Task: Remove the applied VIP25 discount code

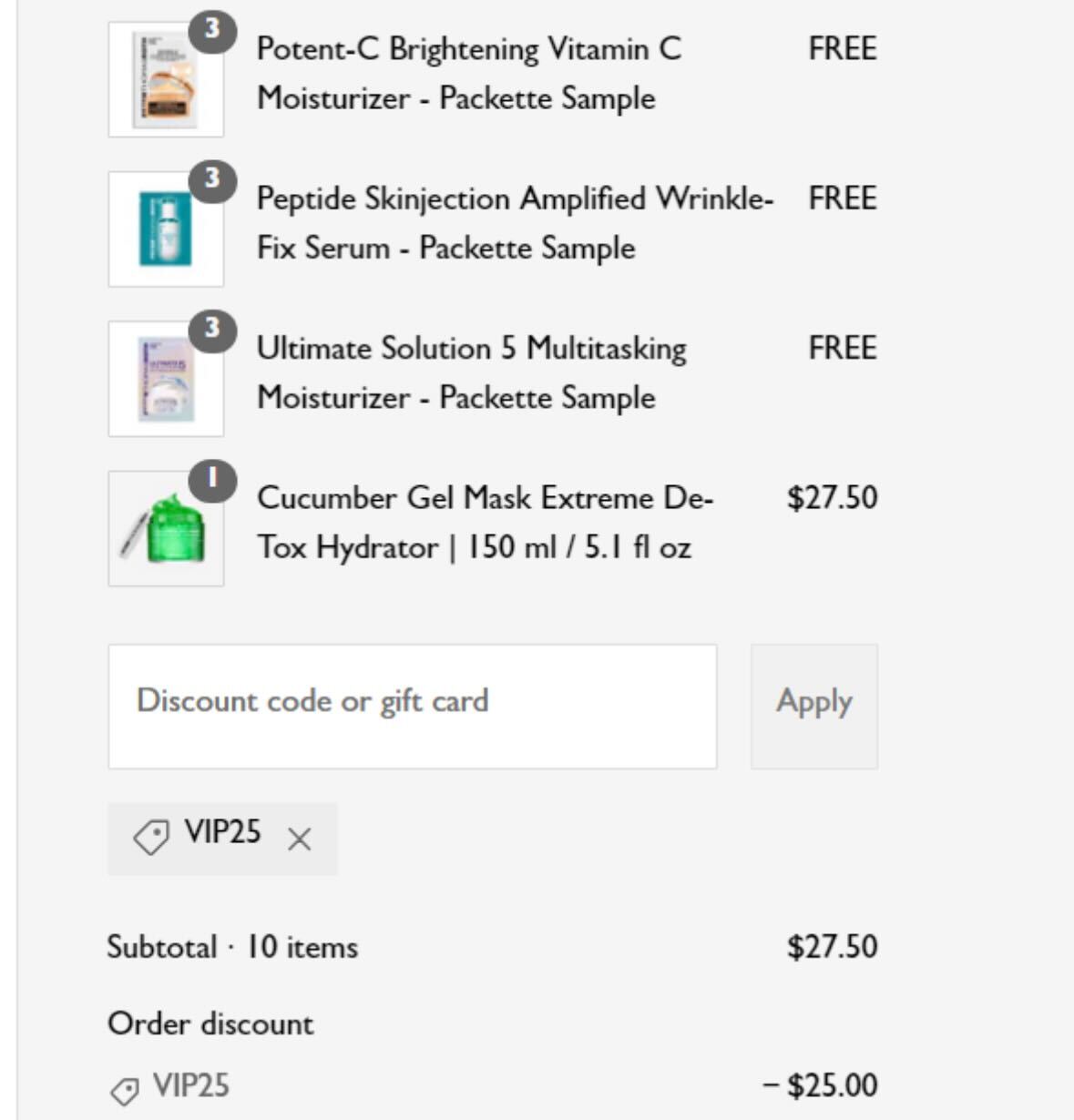Action: click(x=299, y=840)
